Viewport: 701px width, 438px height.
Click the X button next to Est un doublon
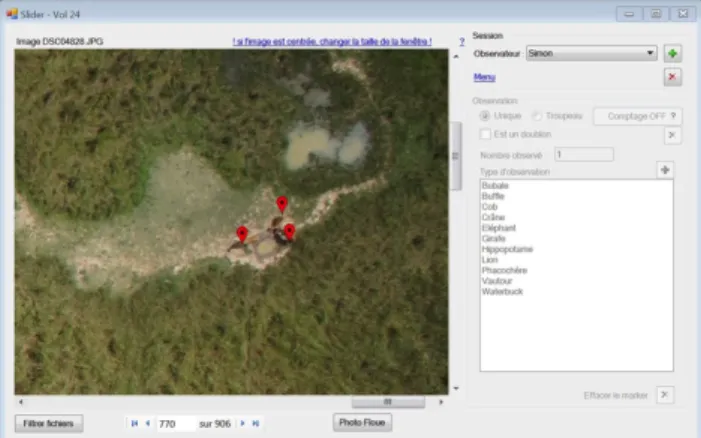(x=672, y=135)
